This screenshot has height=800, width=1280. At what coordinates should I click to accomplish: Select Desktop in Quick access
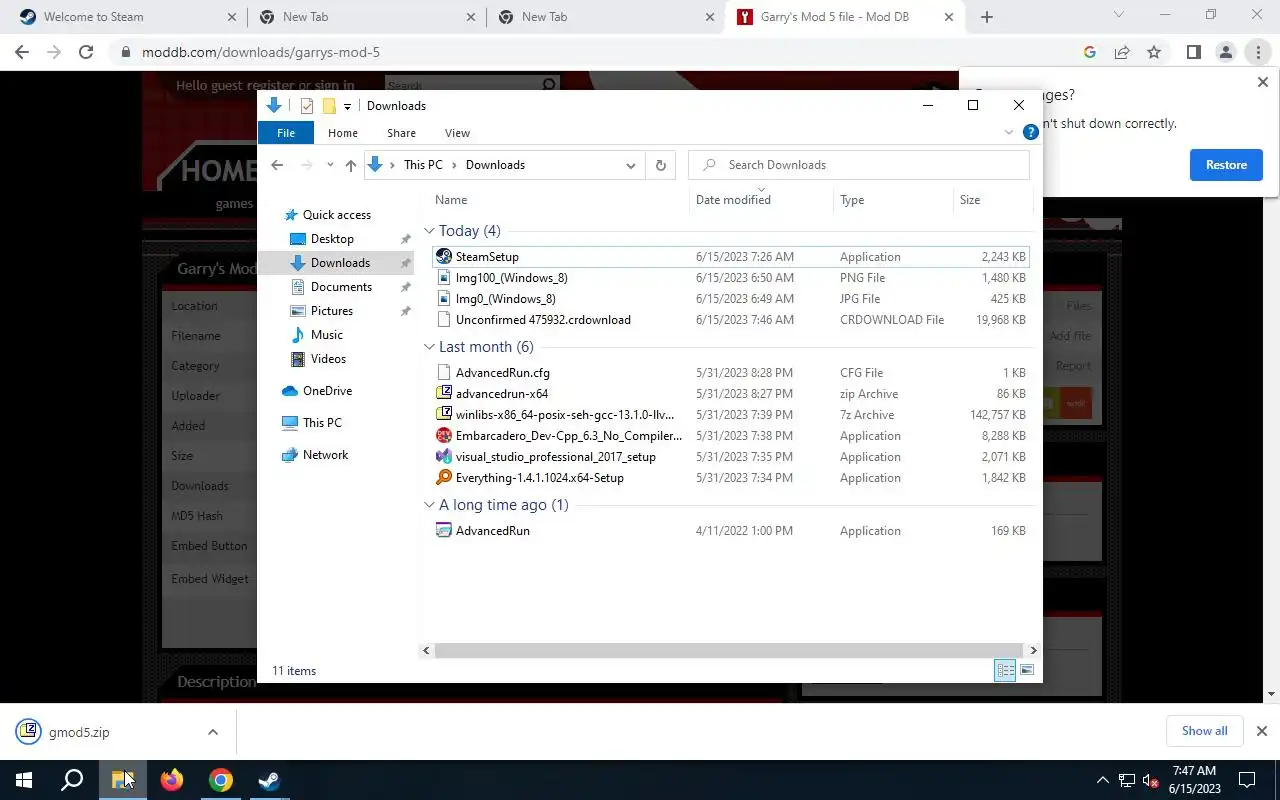click(332, 239)
